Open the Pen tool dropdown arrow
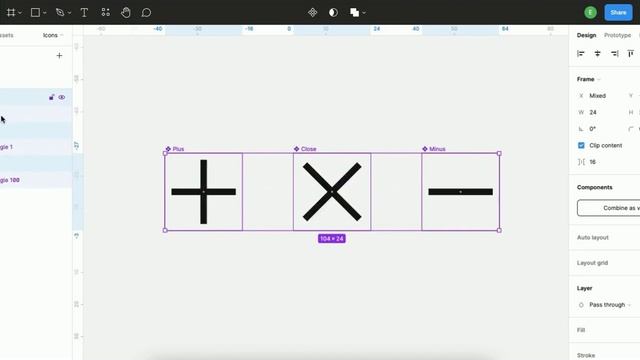The width and height of the screenshot is (640, 360). (69, 13)
